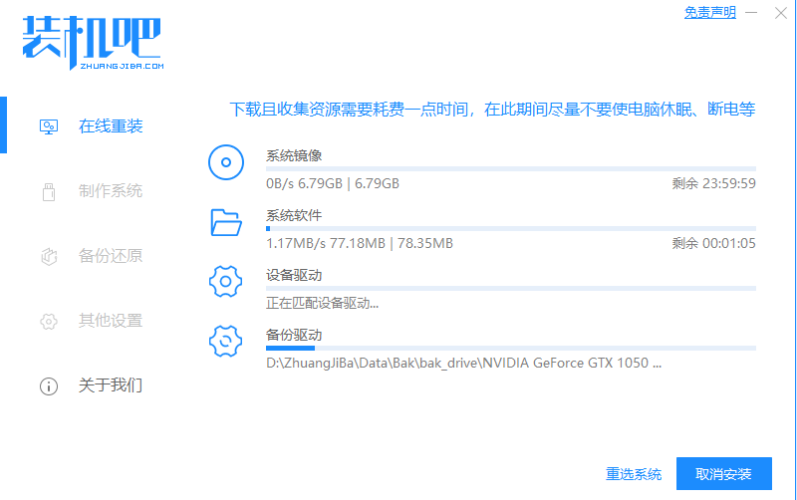Click the monitor icon beside 在线重装
The width and height of the screenshot is (797, 500).
coord(47,127)
